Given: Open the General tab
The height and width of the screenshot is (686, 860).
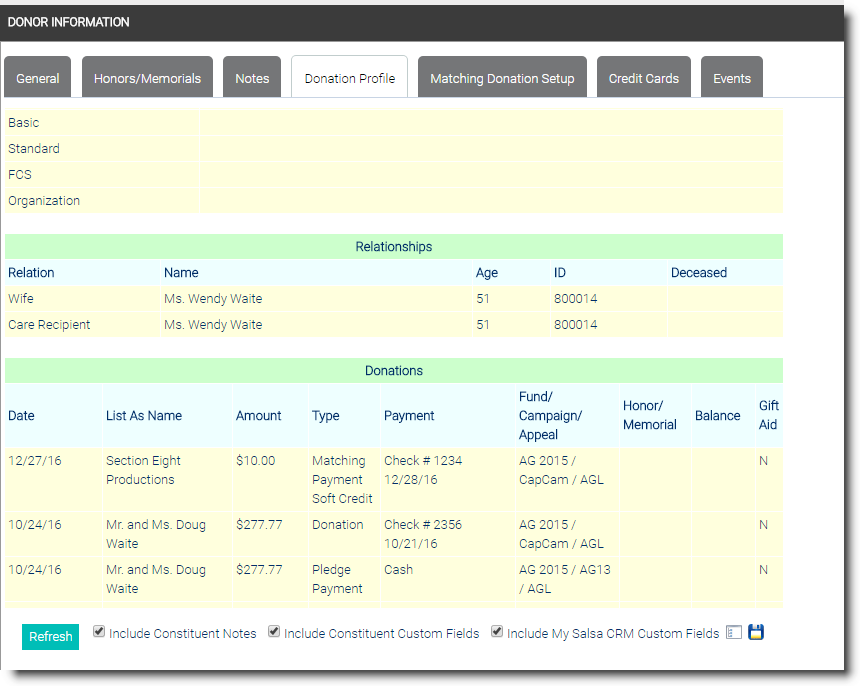Looking at the screenshot, I should [x=37, y=77].
